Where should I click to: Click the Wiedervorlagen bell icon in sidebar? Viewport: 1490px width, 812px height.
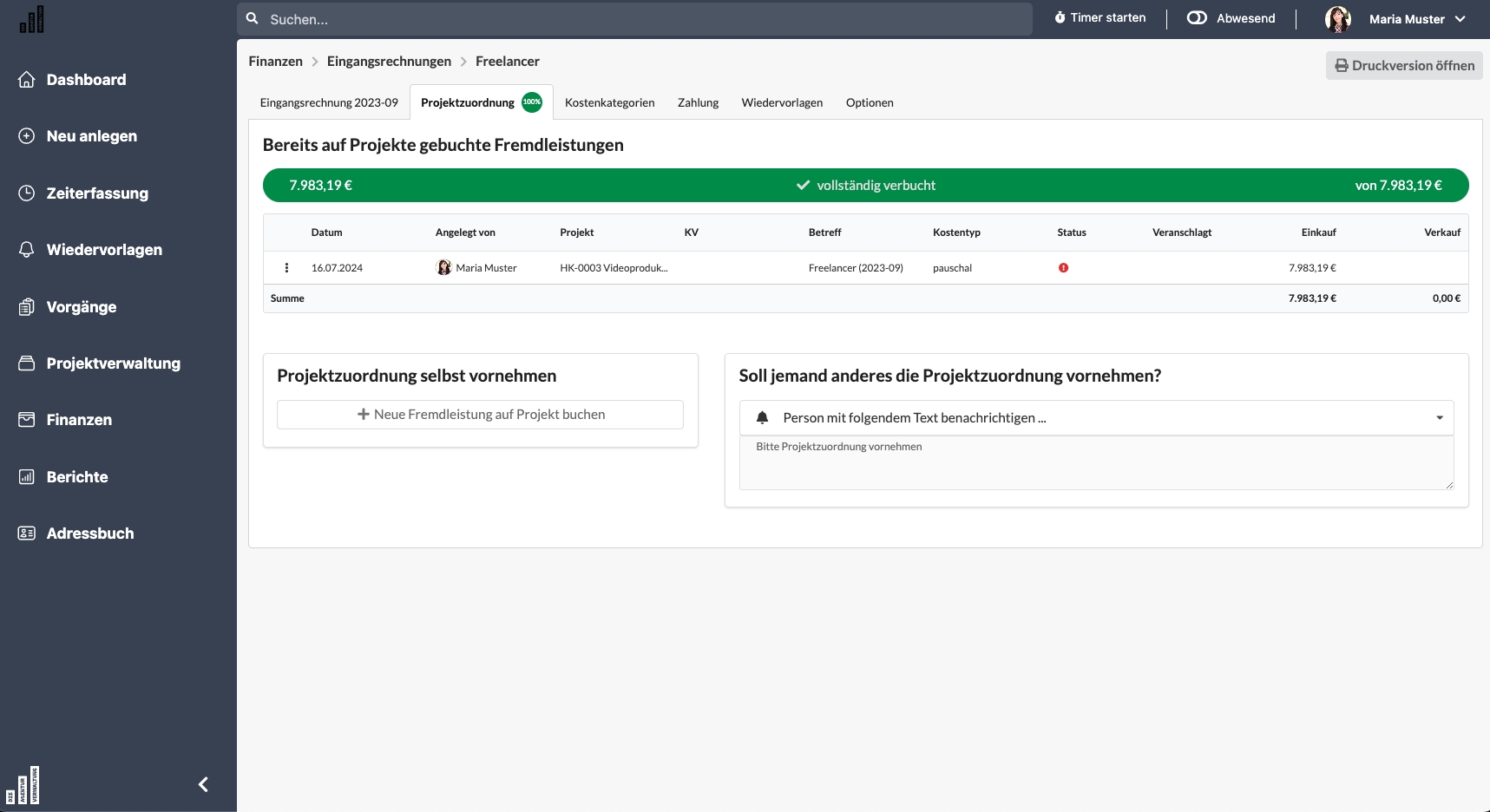27,250
